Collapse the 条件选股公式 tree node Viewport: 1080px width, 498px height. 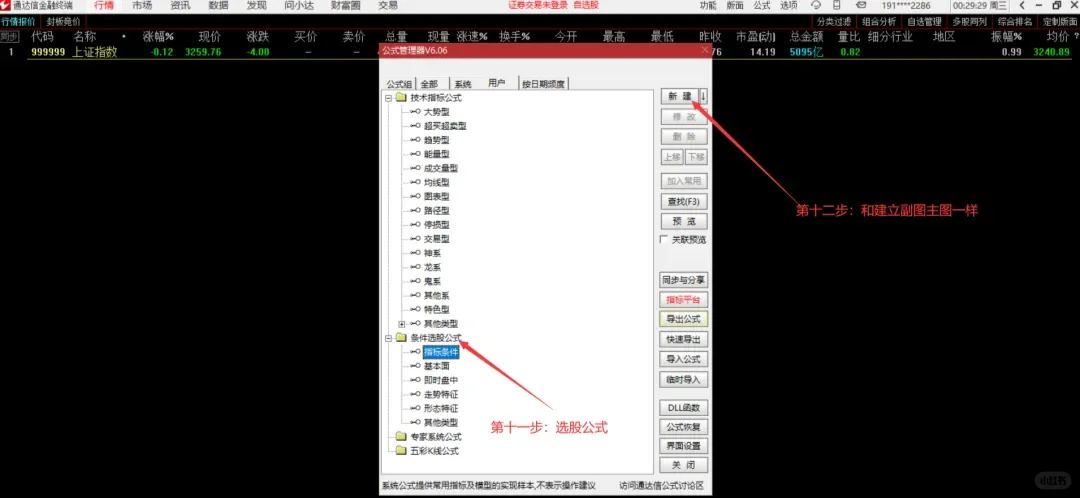[388, 338]
